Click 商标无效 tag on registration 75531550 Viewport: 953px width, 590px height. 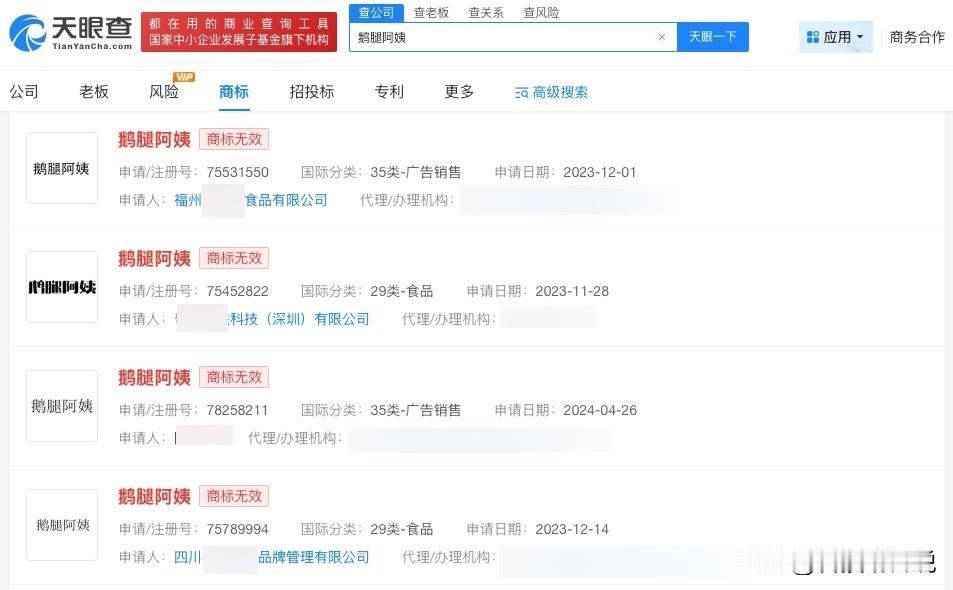tap(234, 139)
